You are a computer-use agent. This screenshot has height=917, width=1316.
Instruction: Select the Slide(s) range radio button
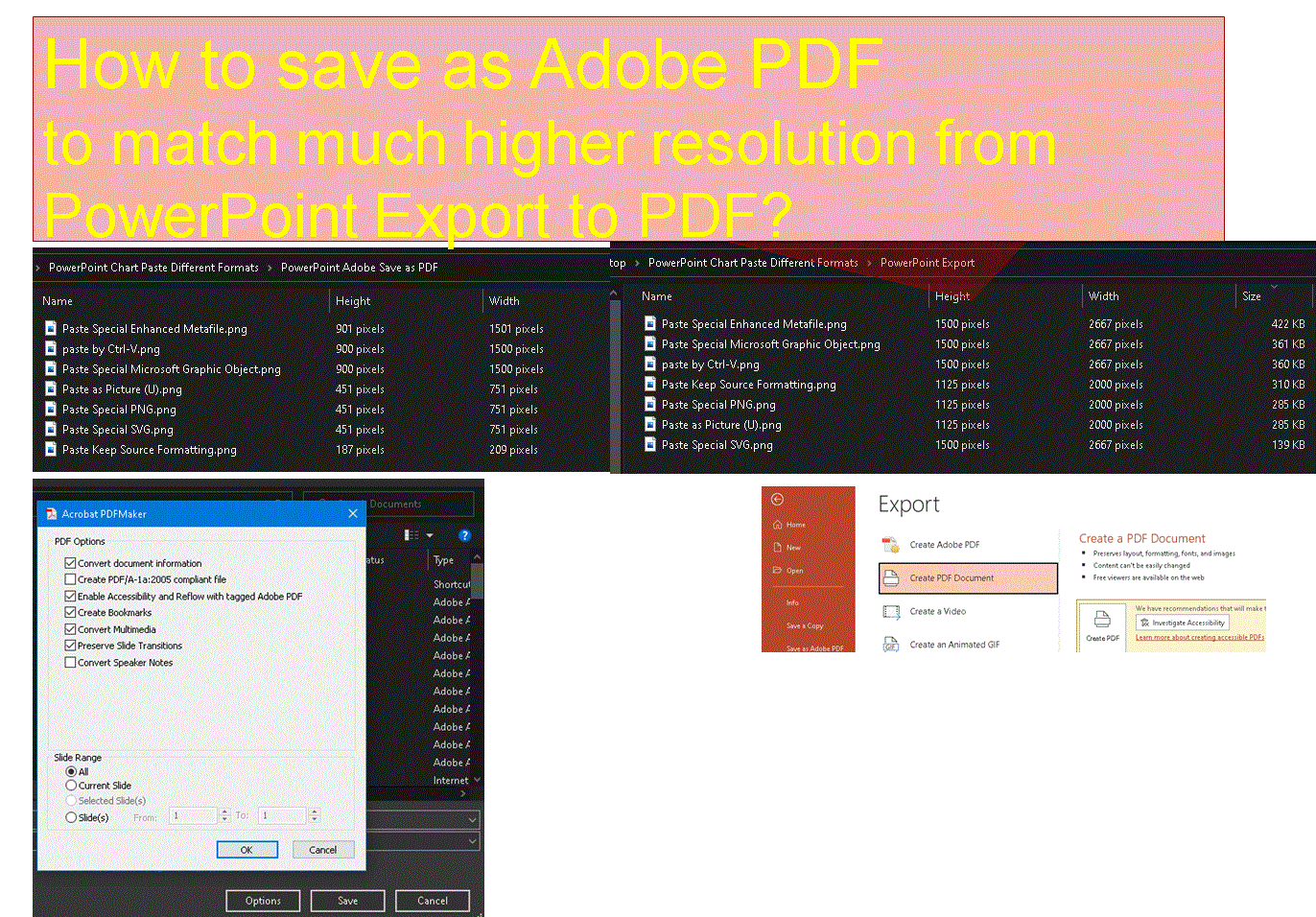click(71, 817)
